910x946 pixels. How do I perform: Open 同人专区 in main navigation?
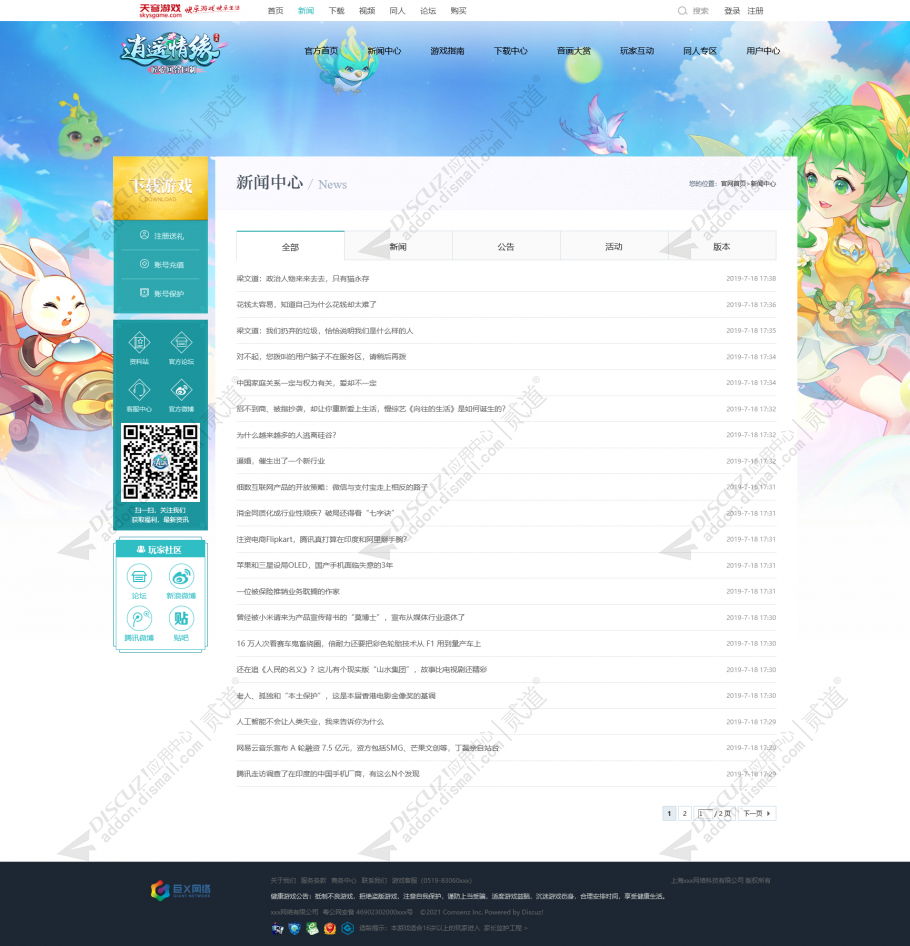click(x=700, y=51)
